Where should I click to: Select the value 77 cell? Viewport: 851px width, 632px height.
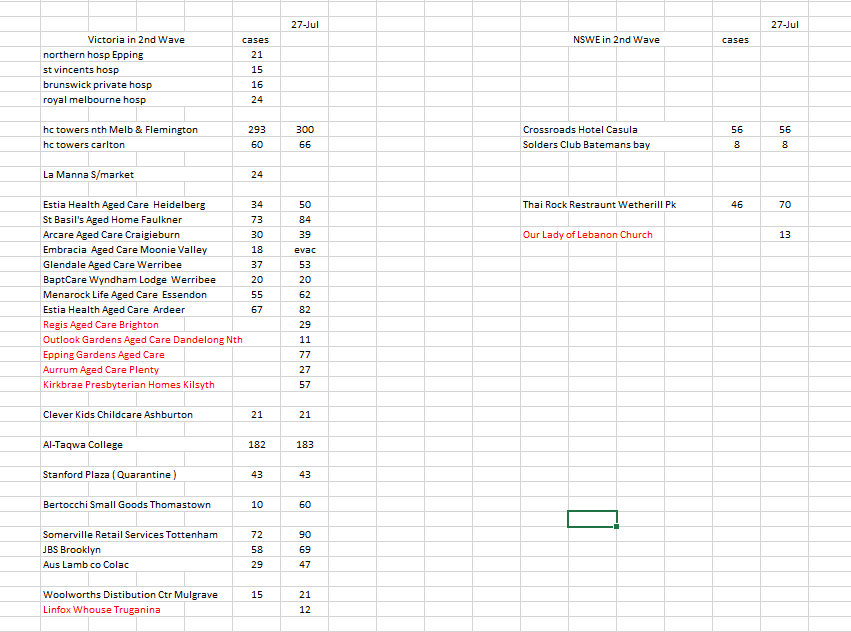[304, 355]
